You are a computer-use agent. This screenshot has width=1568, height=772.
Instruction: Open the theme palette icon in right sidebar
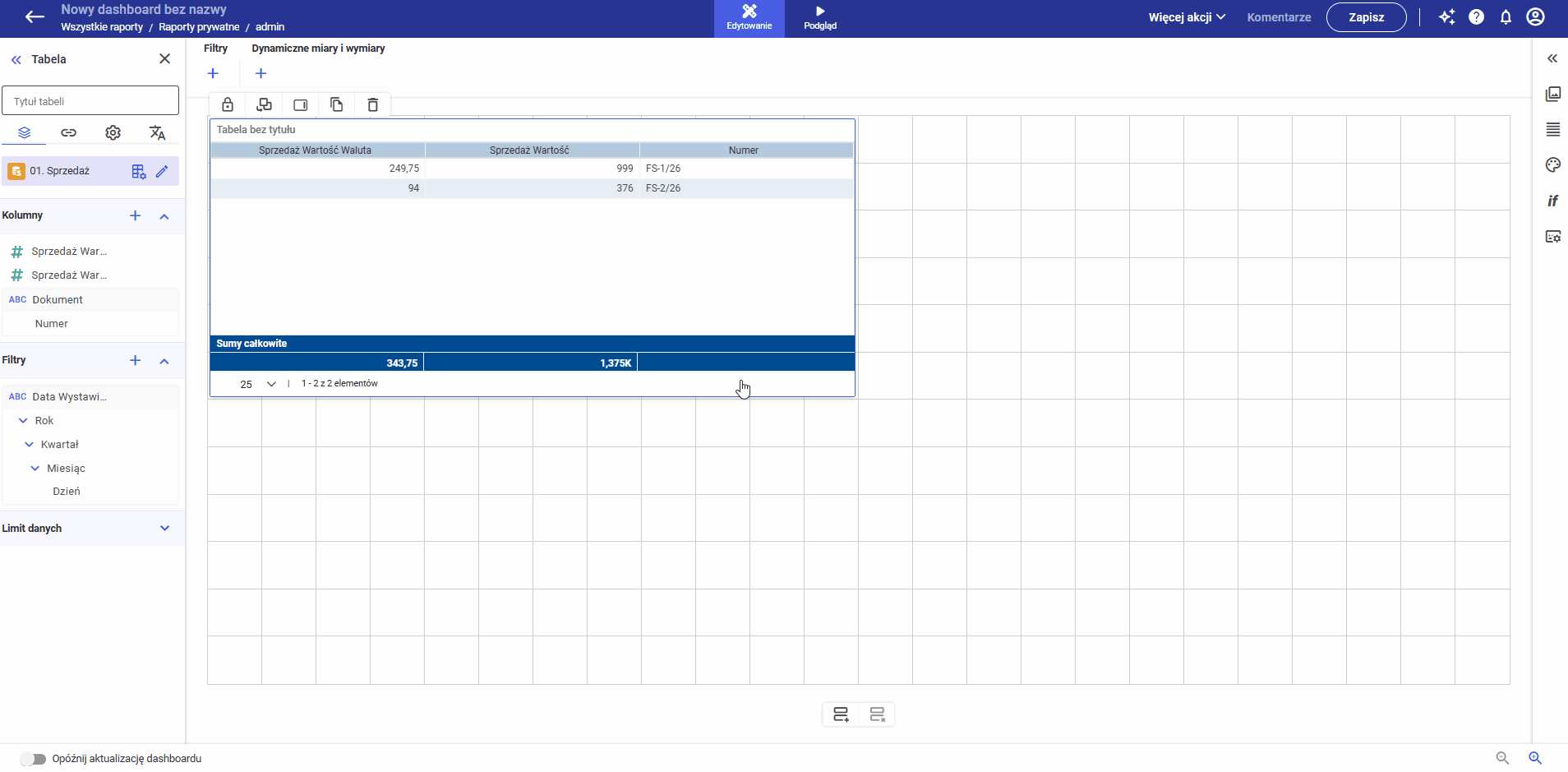coord(1552,165)
